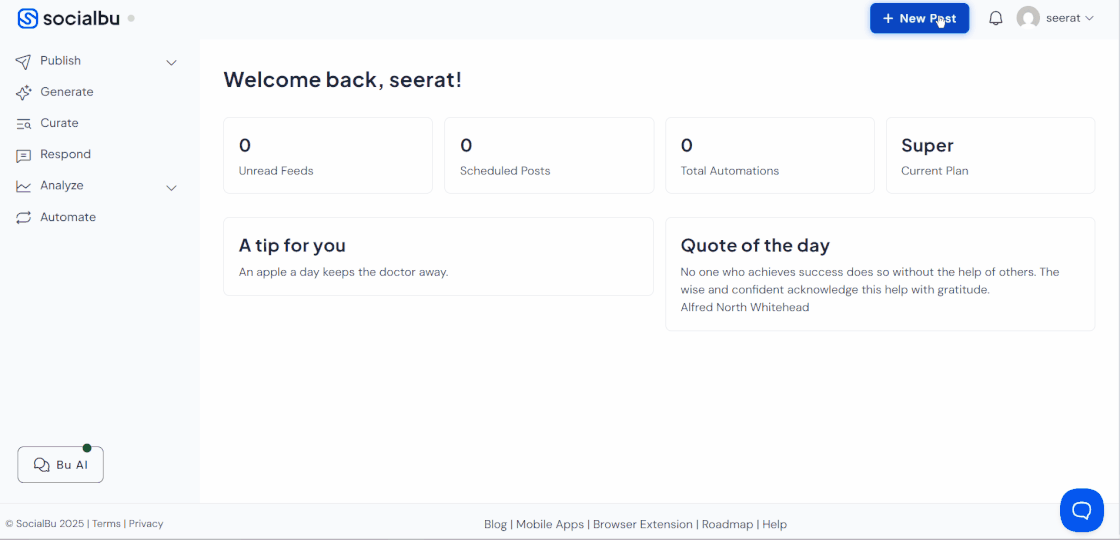Click the seerat profile avatar

pyautogui.click(x=1028, y=18)
